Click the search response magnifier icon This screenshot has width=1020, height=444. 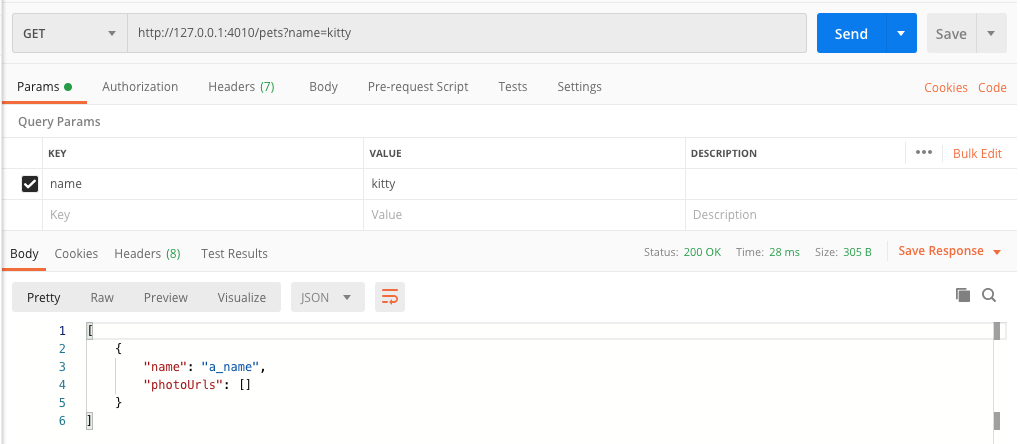click(989, 295)
